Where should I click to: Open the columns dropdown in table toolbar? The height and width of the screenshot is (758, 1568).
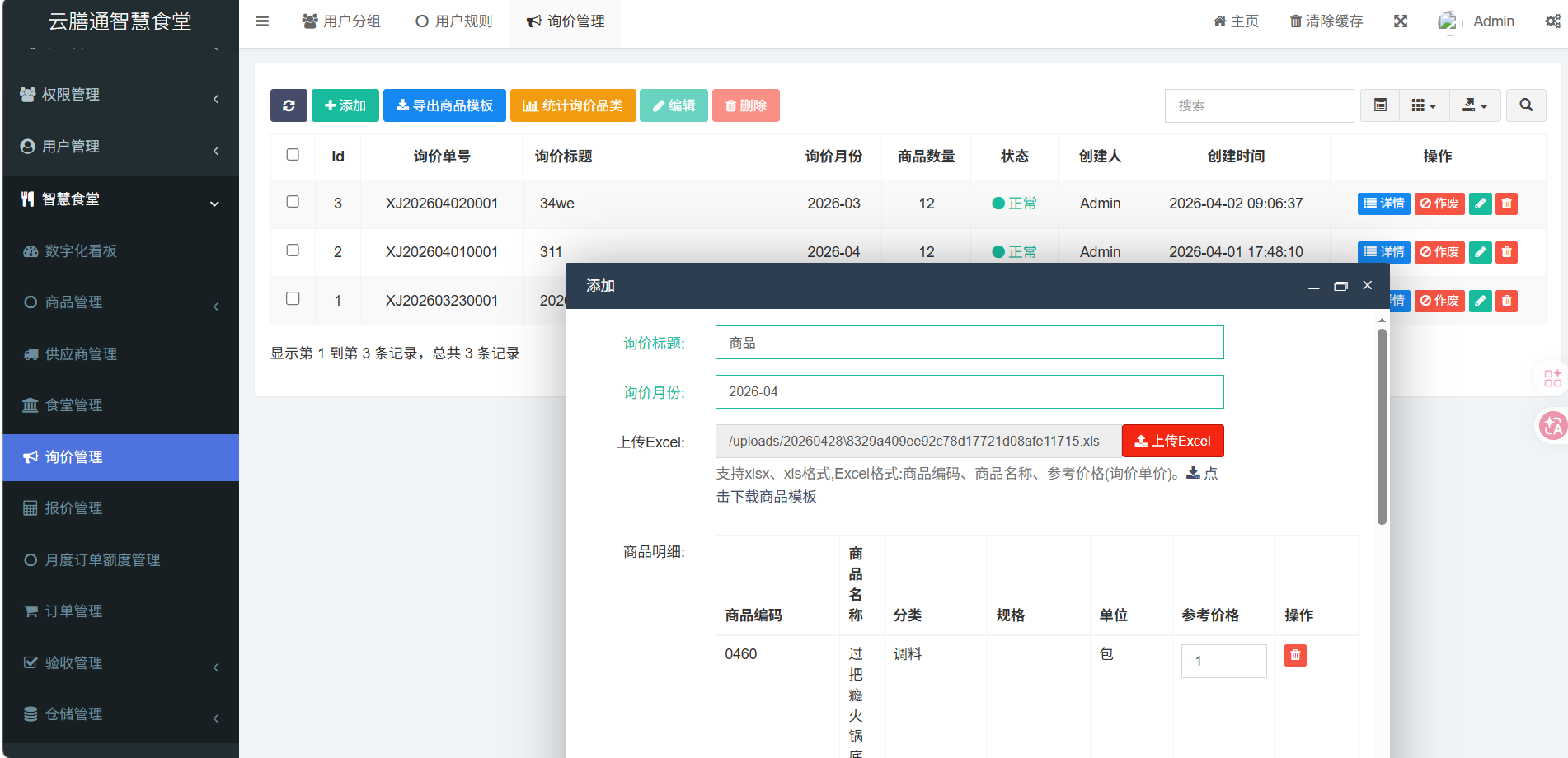click(1424, 105)
